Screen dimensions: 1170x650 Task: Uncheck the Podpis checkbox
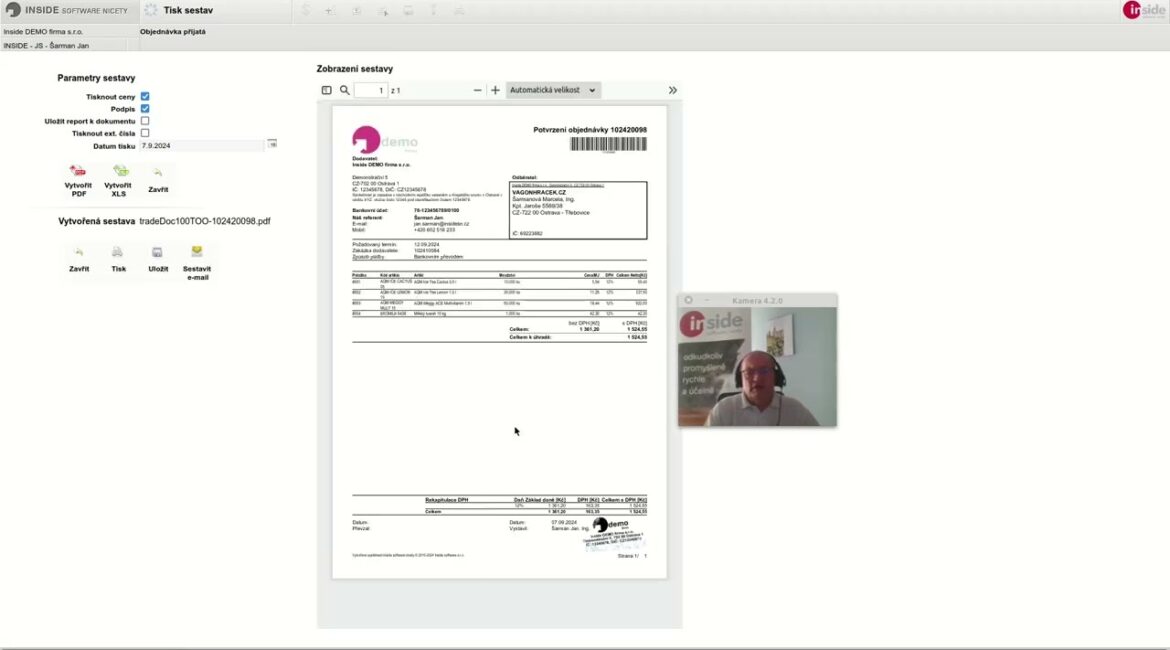coord(145,109)
